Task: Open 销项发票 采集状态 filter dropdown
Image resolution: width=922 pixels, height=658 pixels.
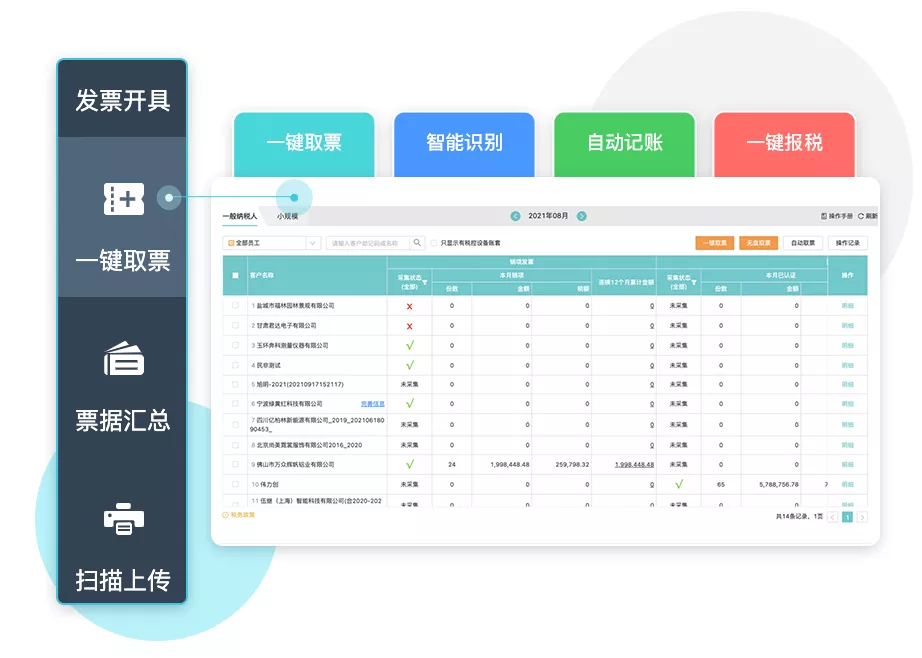Action: click(424, 282)
